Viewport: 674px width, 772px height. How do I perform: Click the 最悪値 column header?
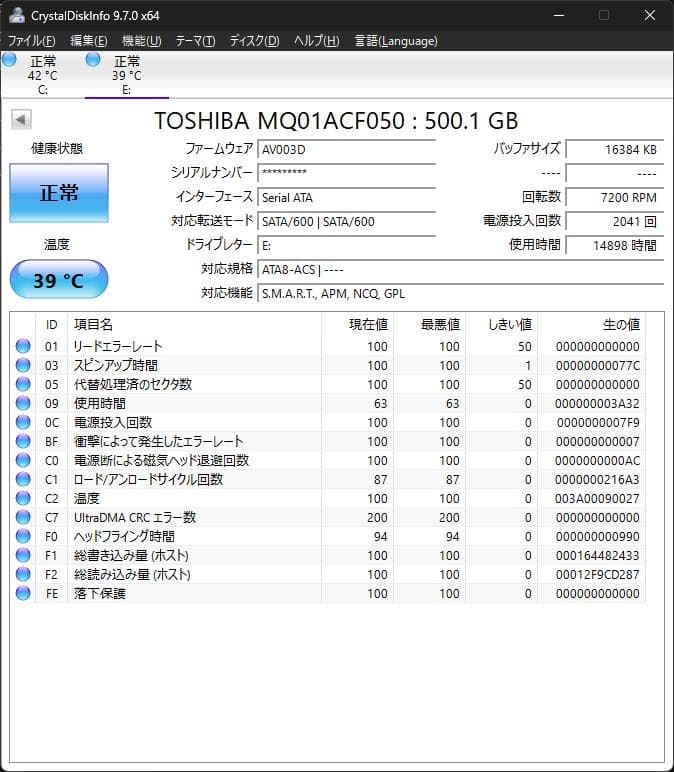point(429,324)
